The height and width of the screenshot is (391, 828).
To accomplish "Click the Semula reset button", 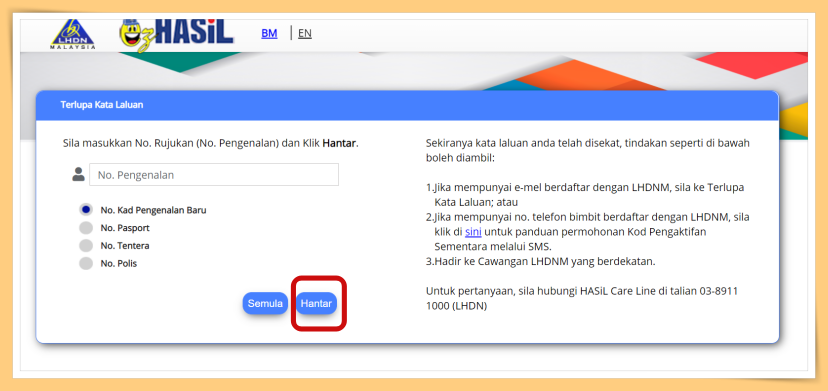I will 265,304.
